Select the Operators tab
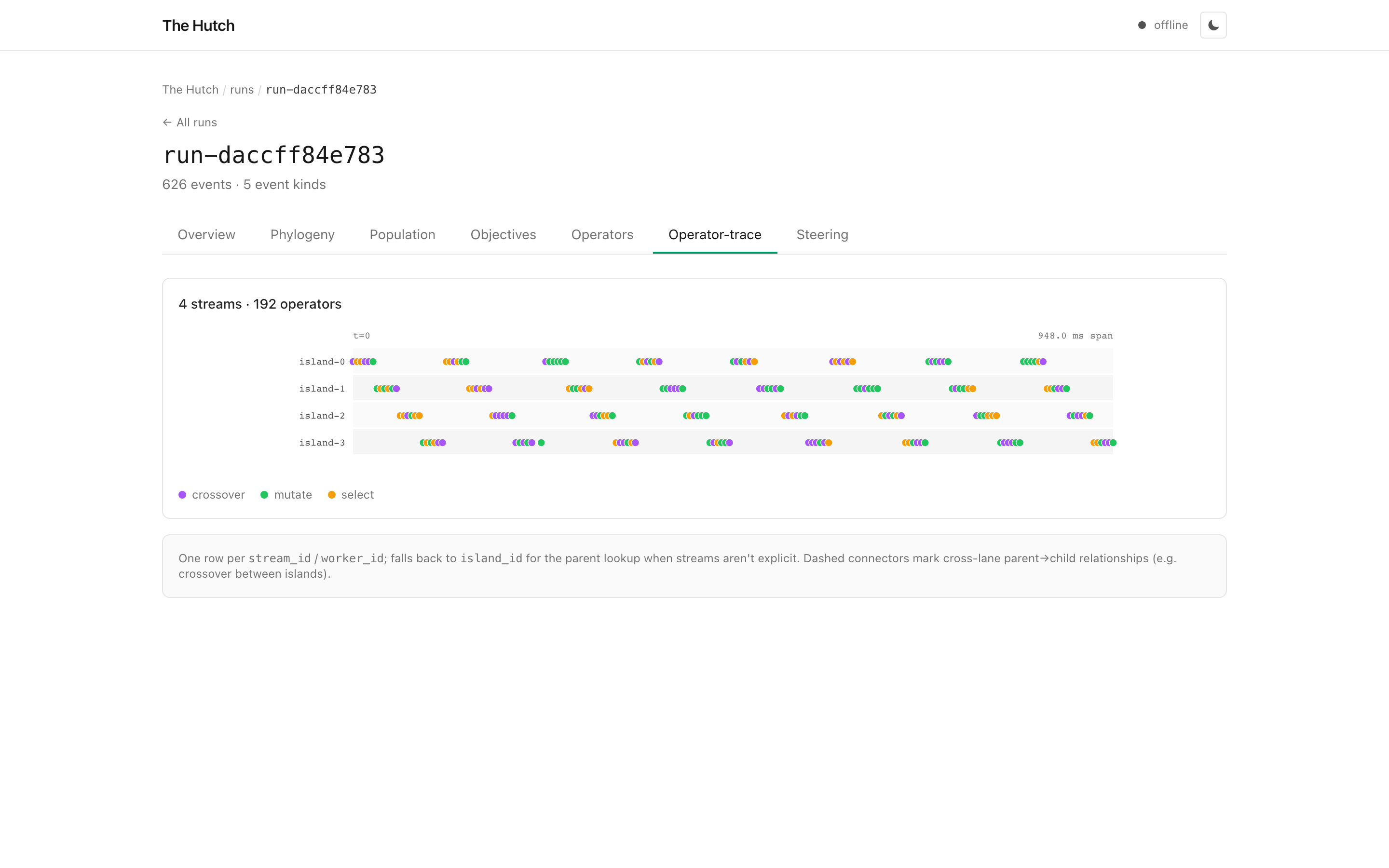 point(602,235)
